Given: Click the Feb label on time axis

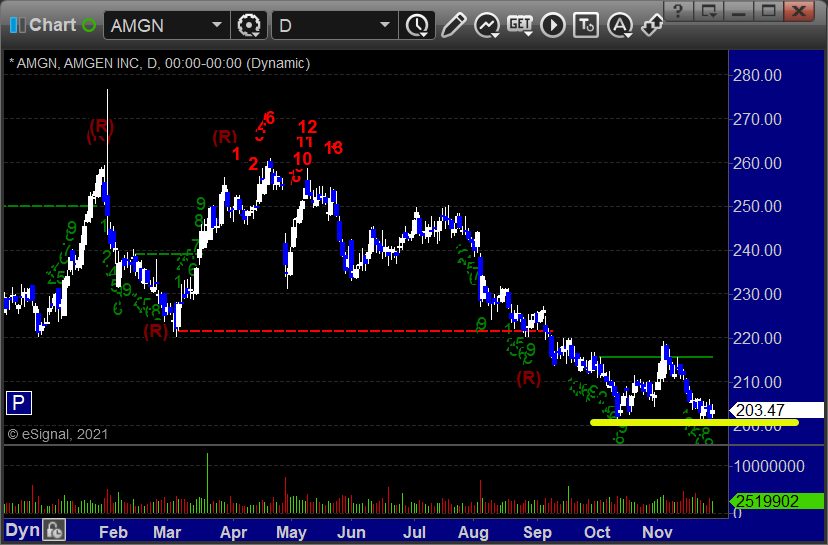Looking at the screenshot, I should click(x=113, y=532).
